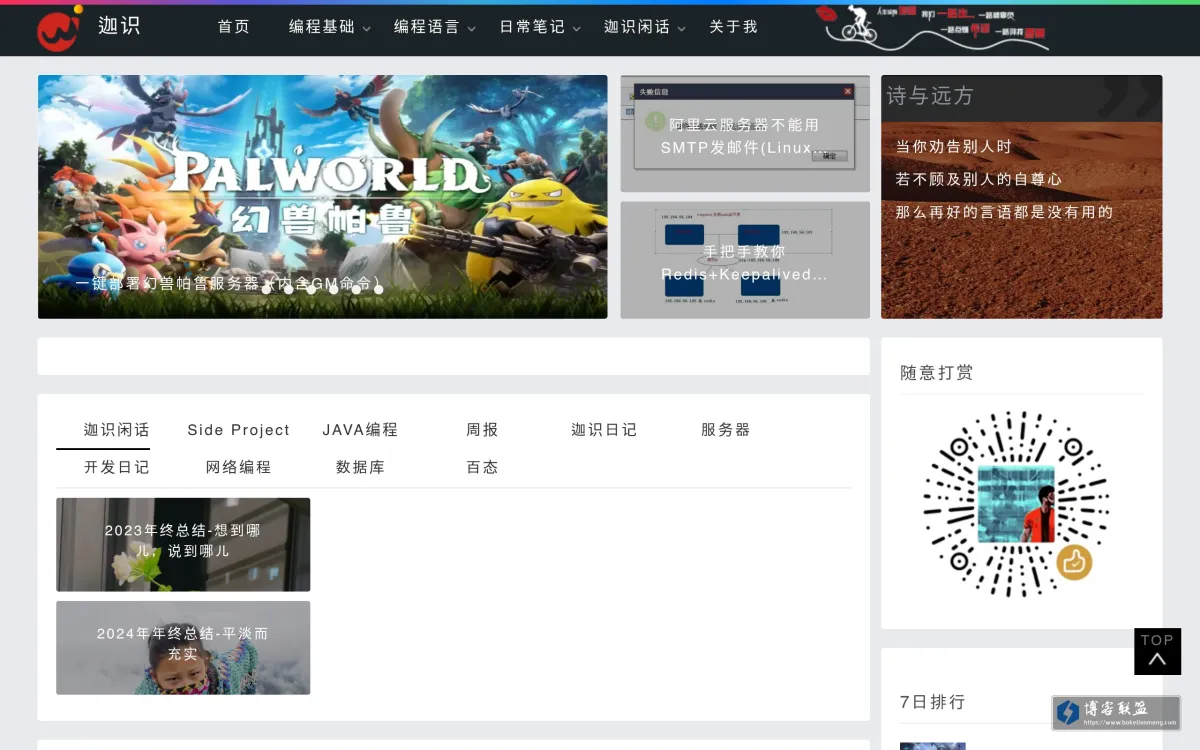Open the 日常笔记 menu
Viewport: 1200px width, 750px height.
(x=532, y=27)
